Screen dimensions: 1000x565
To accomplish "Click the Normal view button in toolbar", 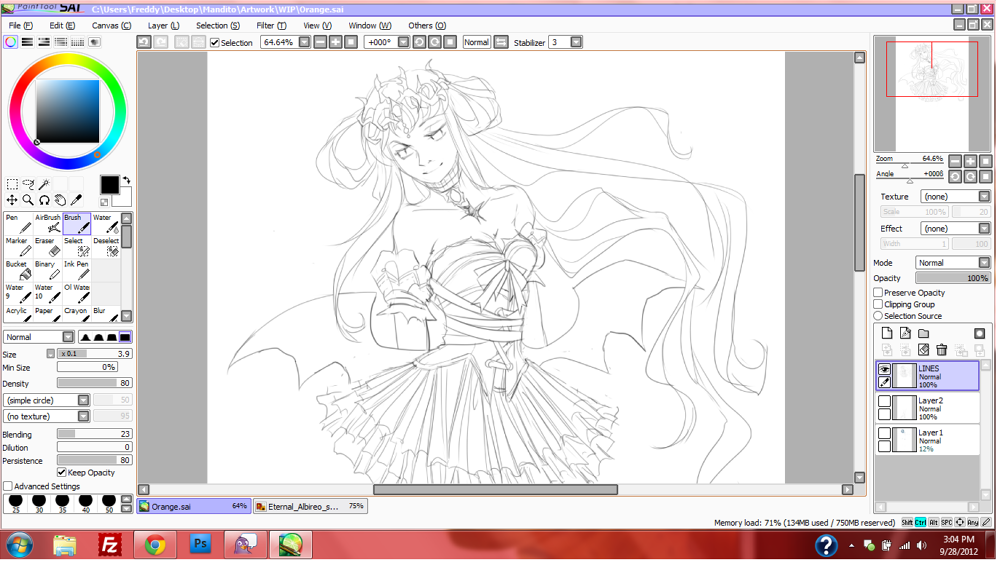I will click(478, 43).
